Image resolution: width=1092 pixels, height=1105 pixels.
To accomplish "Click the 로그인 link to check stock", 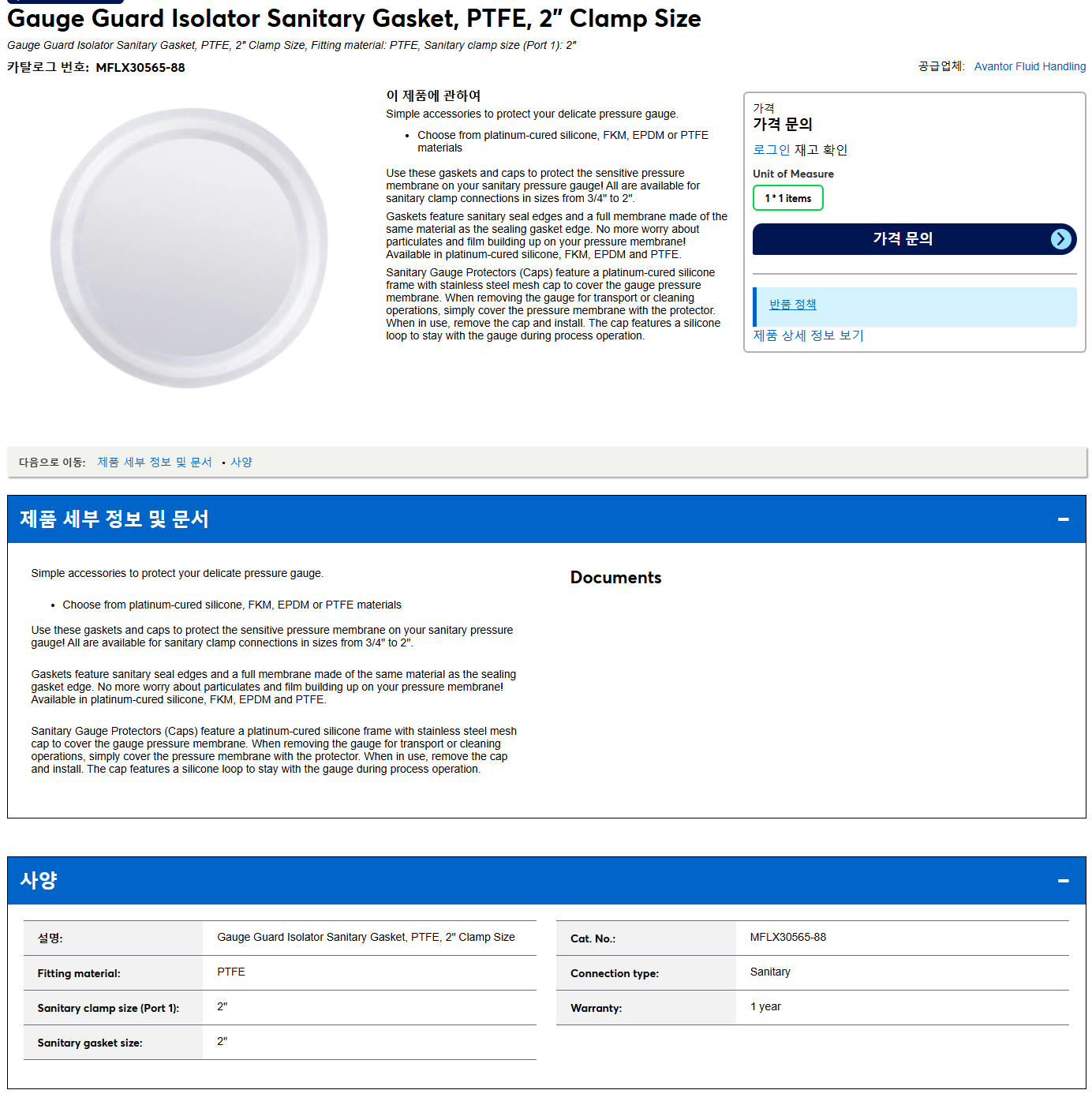I will pyautogui.click(x=771, y=150).
